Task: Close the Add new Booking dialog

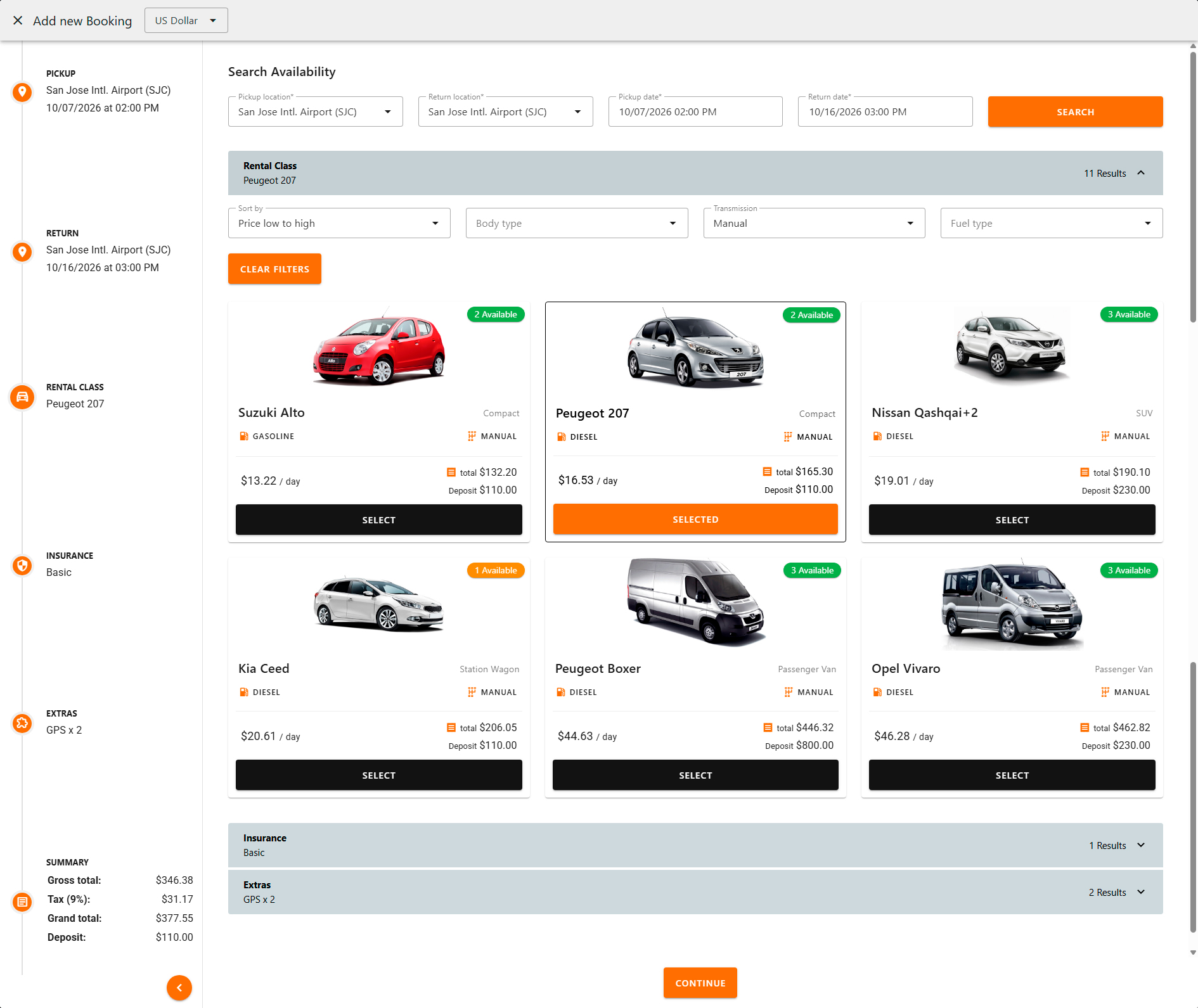Action: point(18,20)
